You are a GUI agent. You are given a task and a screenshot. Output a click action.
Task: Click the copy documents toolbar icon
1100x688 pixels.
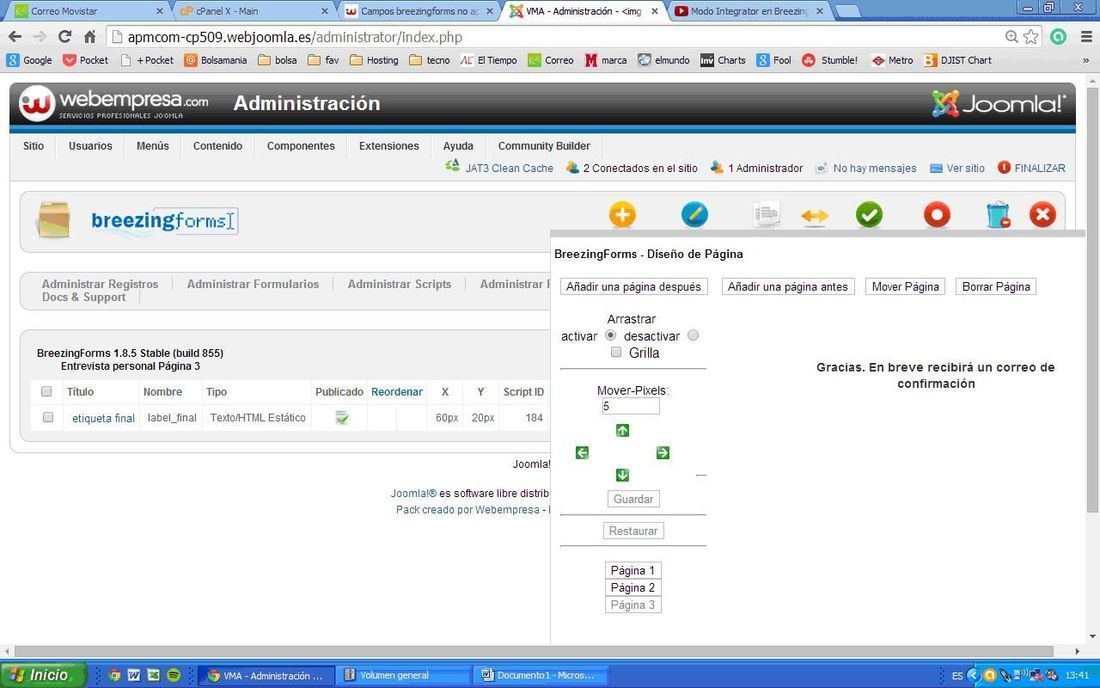766,215
